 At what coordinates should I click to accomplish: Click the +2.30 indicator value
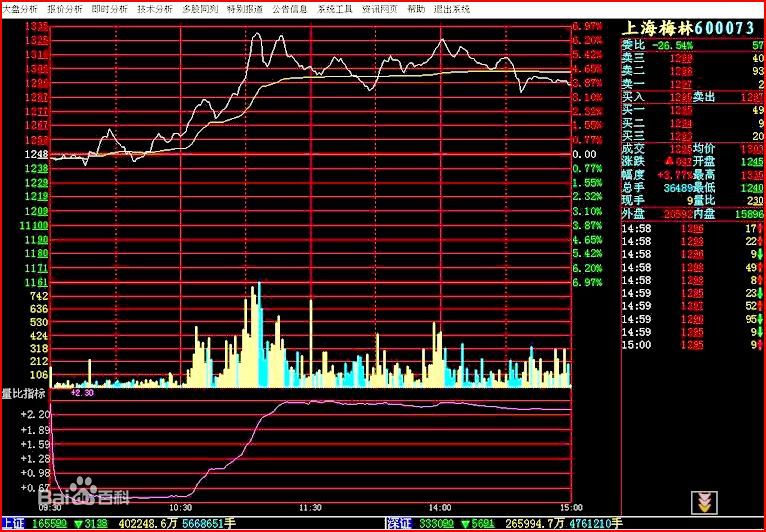[x=82, y=393]
